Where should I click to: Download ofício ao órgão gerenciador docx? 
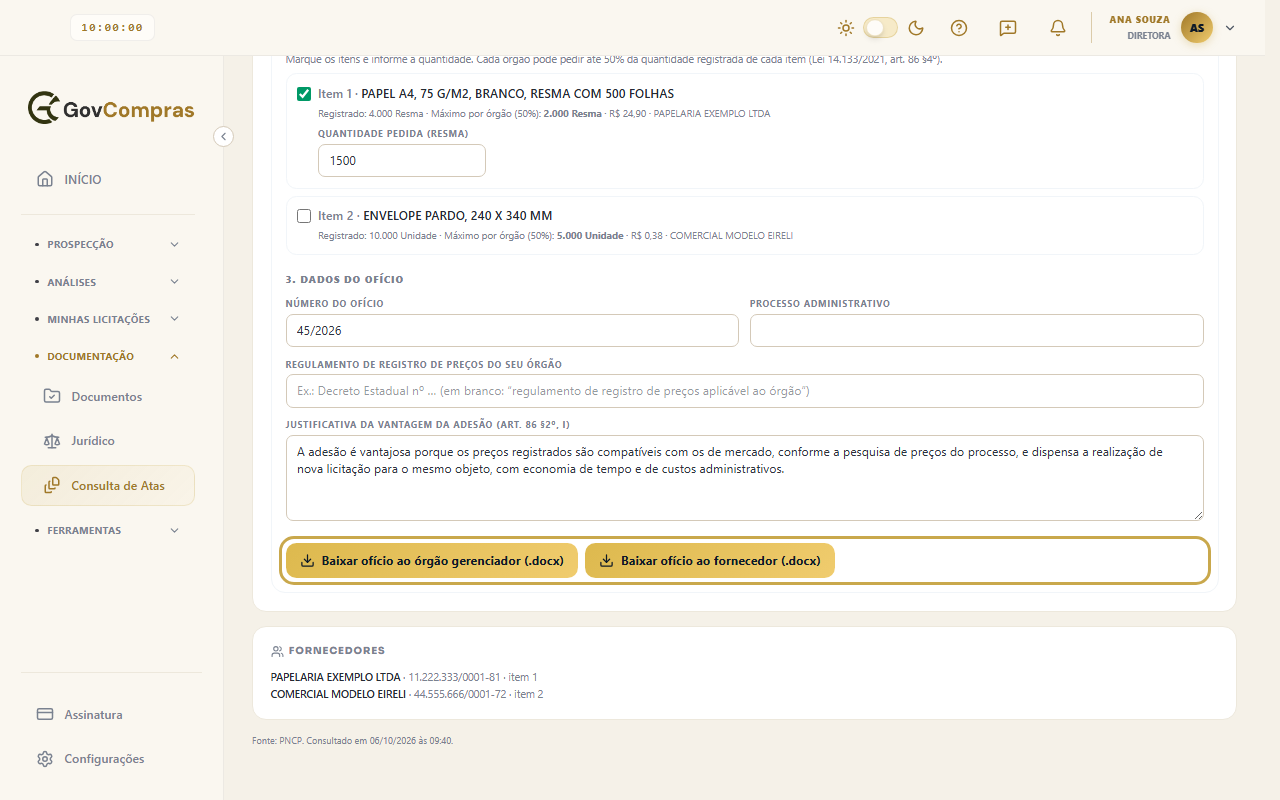pos(432,561)
